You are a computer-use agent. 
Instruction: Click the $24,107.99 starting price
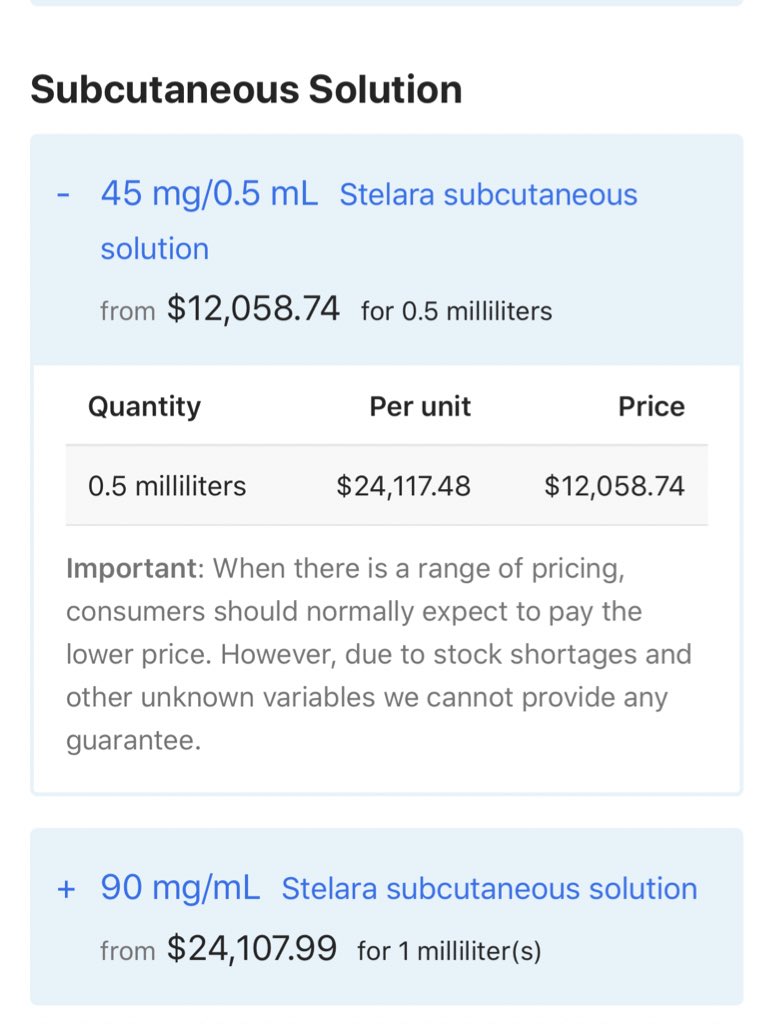pyautogui.click(x=251, y=948)
